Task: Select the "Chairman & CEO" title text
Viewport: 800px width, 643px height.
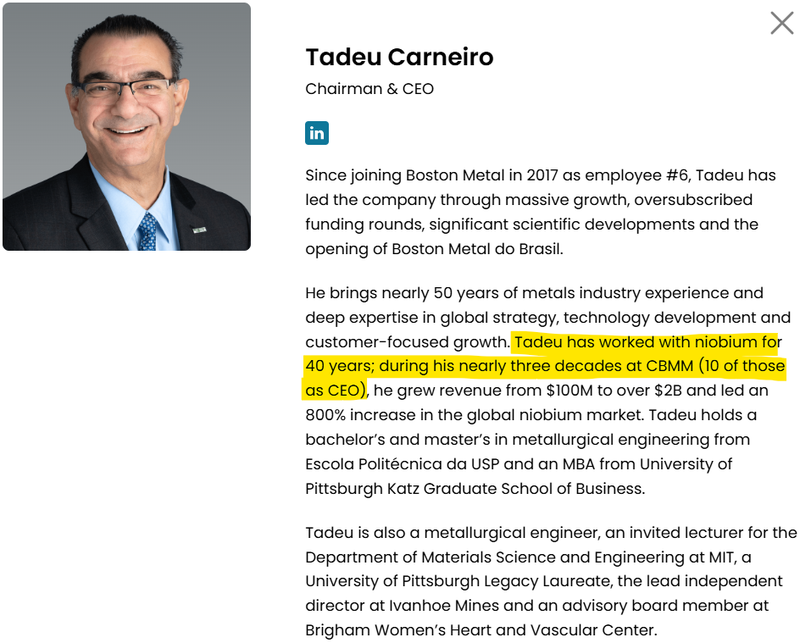Action: click(x=369, y=89)
